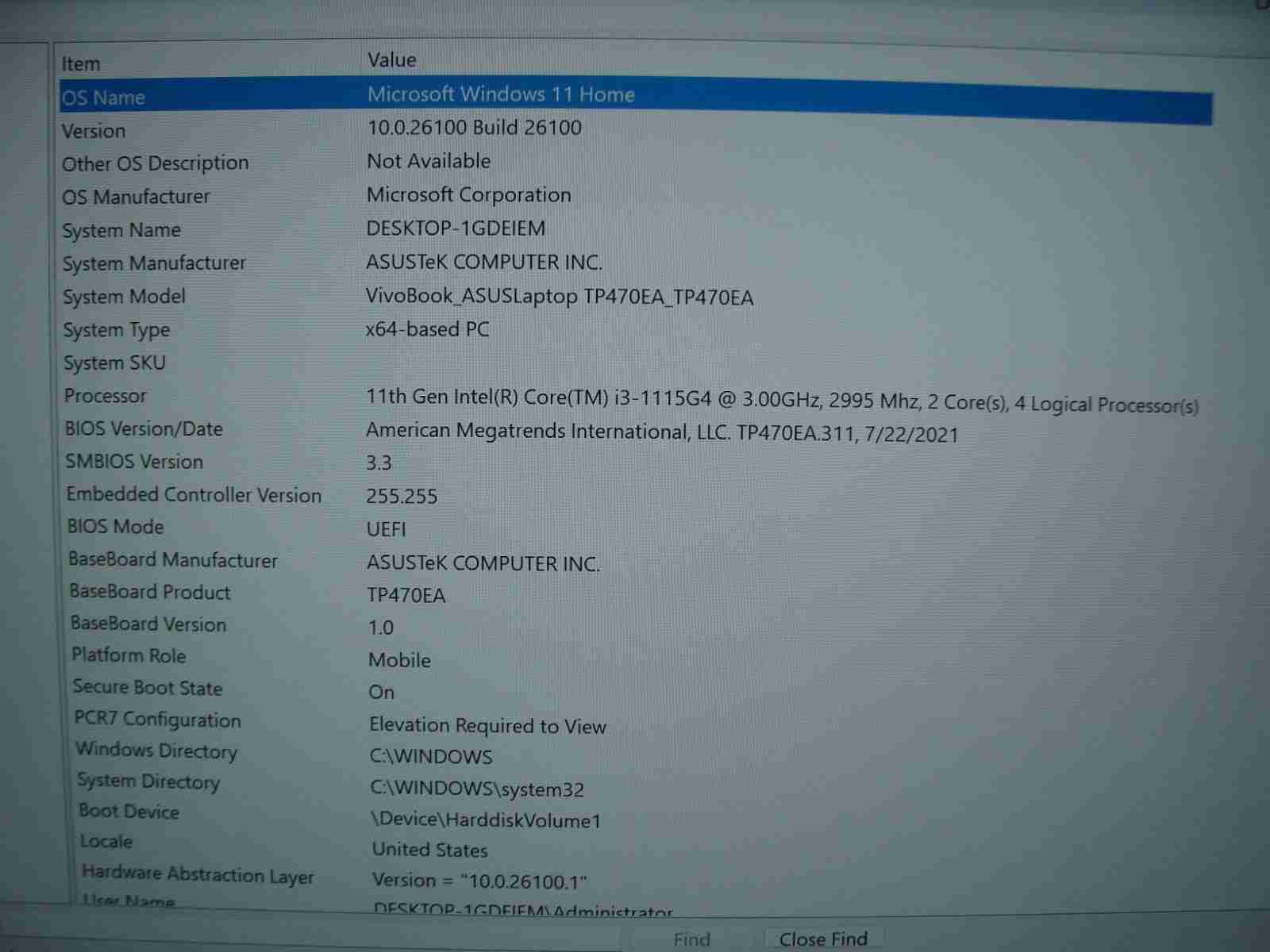The image size is (1270, 952).
Task: Click the Item column header
Action: [x=81, y=64]
